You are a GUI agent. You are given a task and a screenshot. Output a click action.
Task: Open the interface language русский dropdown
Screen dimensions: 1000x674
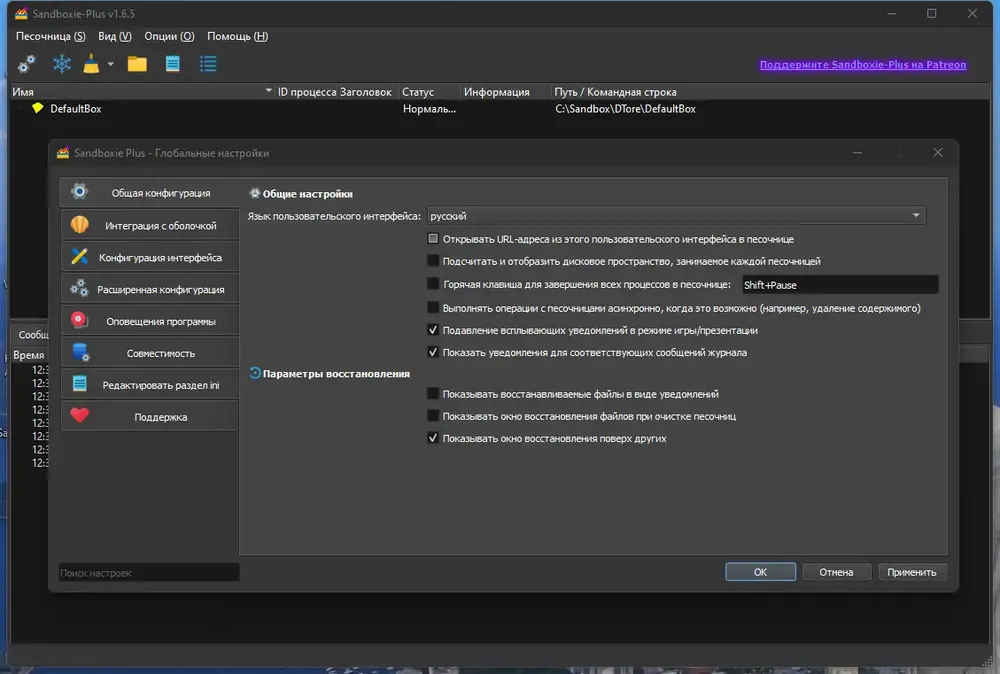(676, 216)
